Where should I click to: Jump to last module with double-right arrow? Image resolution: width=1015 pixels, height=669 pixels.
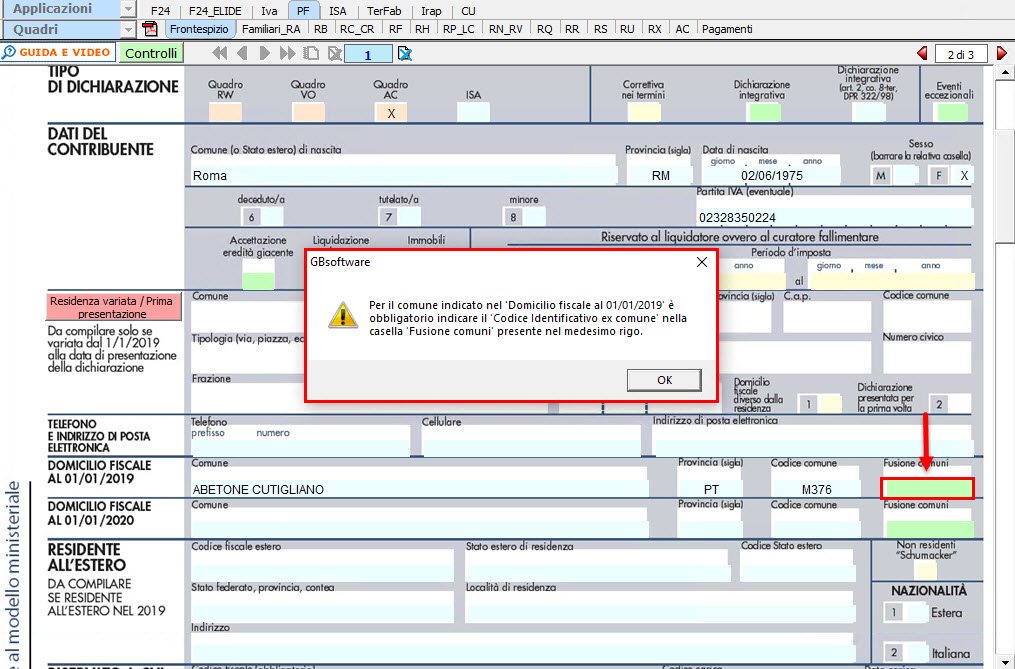pyautogui.click(x=287, y=54)
